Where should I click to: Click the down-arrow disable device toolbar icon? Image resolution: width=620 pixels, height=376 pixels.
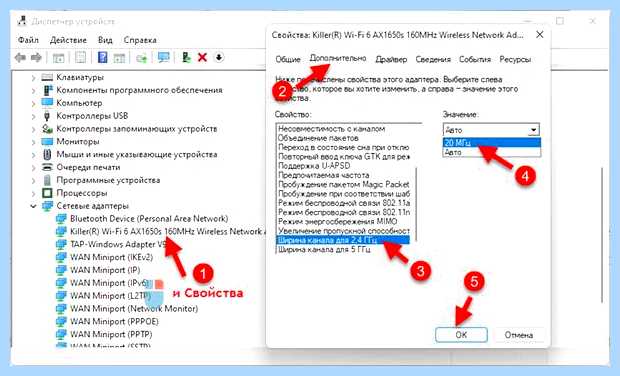pyautogui.click(x=219, y=58)
